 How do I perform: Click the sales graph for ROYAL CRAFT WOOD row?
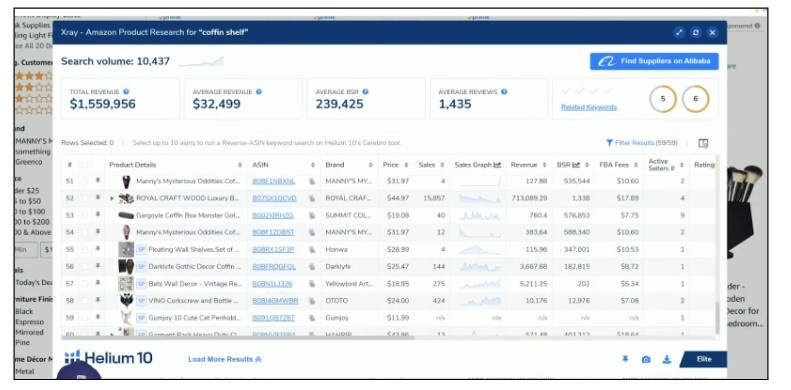coord(480,198)
